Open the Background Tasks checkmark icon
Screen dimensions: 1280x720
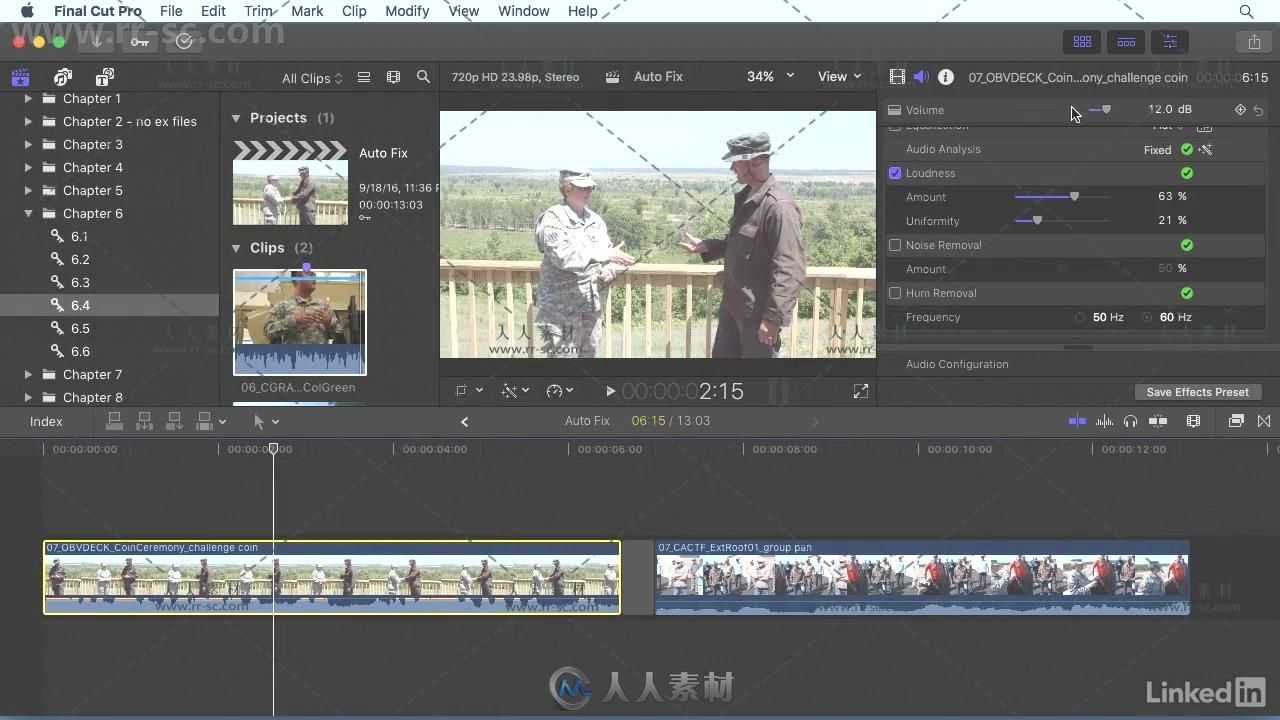[x=184, y=41]
